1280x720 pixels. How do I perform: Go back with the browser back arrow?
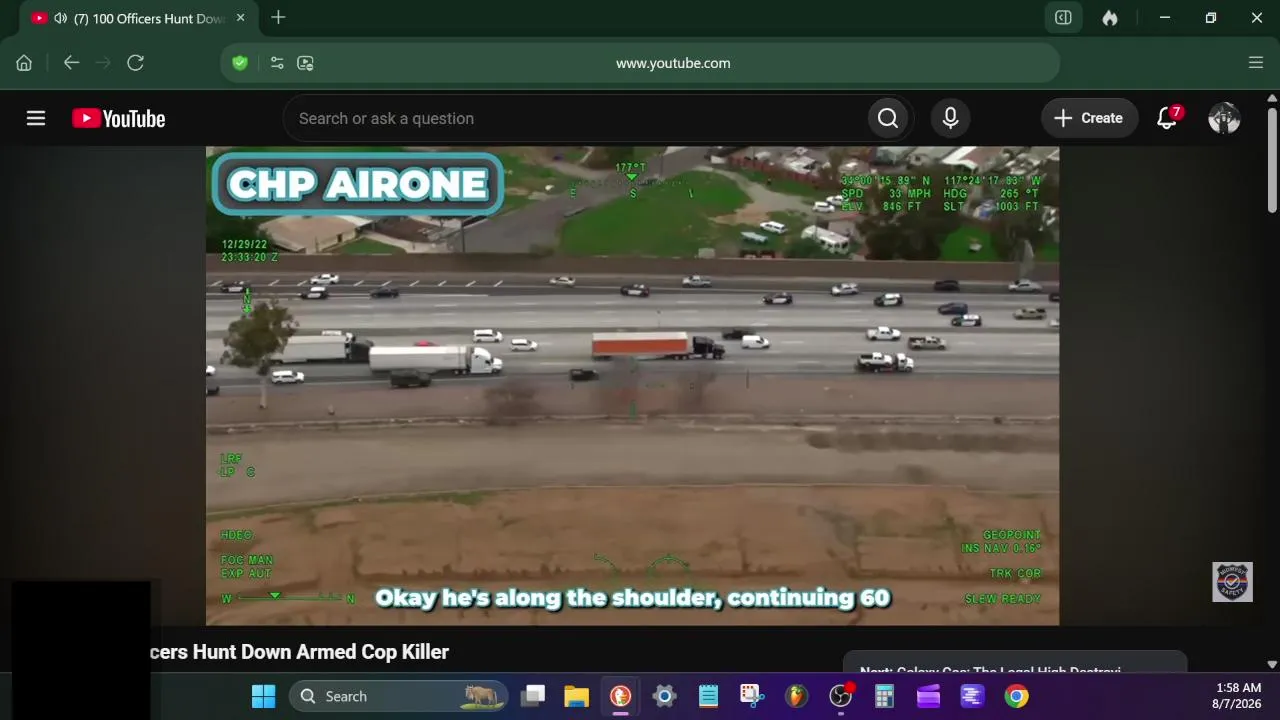pos(71,63)
